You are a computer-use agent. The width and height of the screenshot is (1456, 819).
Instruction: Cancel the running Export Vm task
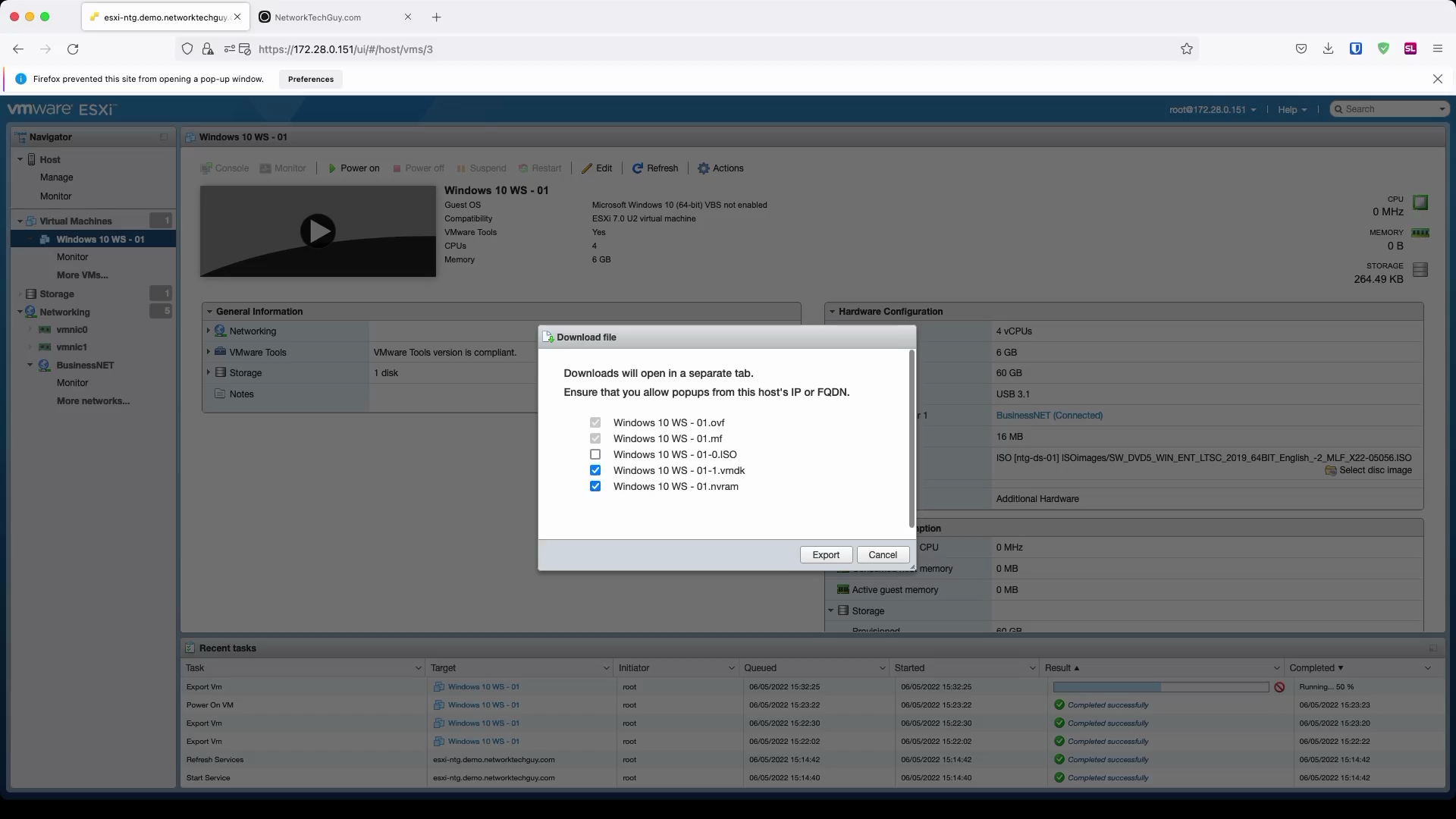coord(1279,687)
